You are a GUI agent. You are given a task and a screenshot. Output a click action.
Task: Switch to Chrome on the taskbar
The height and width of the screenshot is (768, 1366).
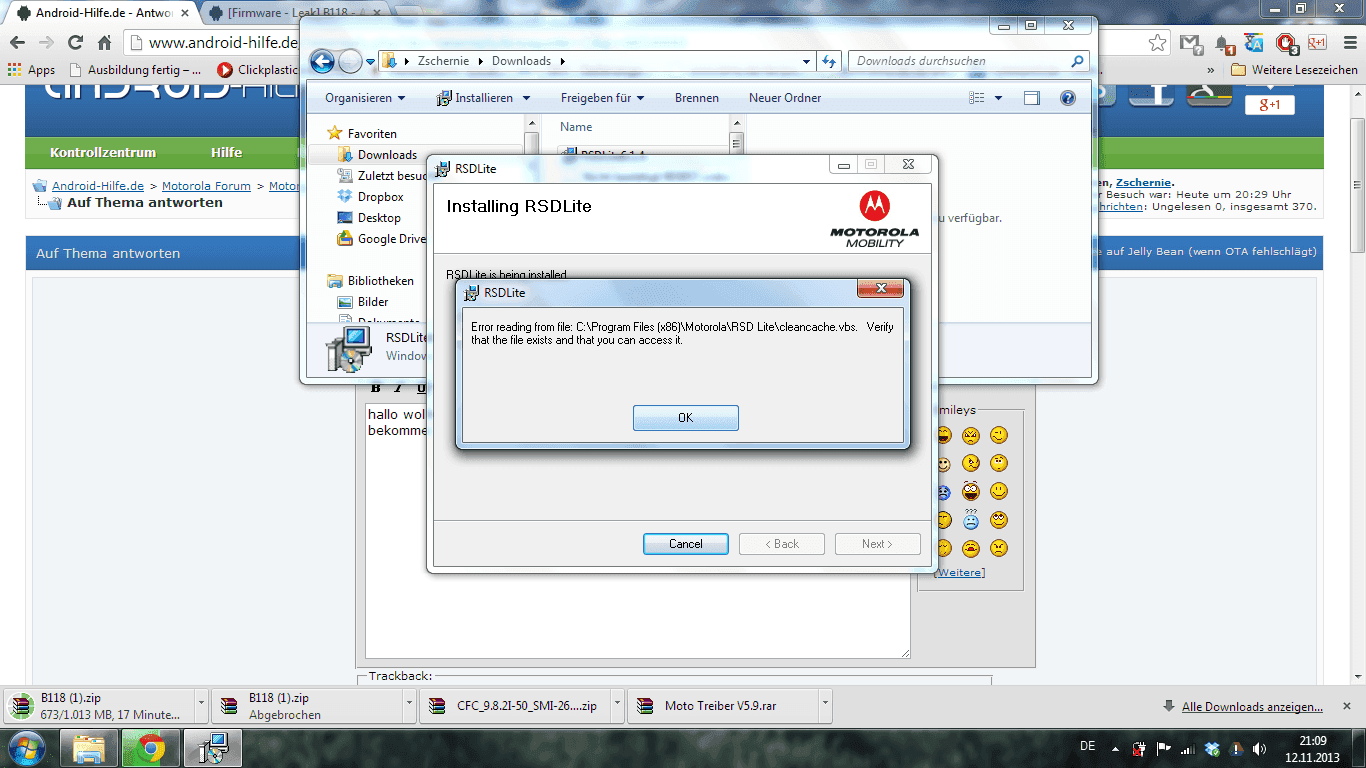150,748
